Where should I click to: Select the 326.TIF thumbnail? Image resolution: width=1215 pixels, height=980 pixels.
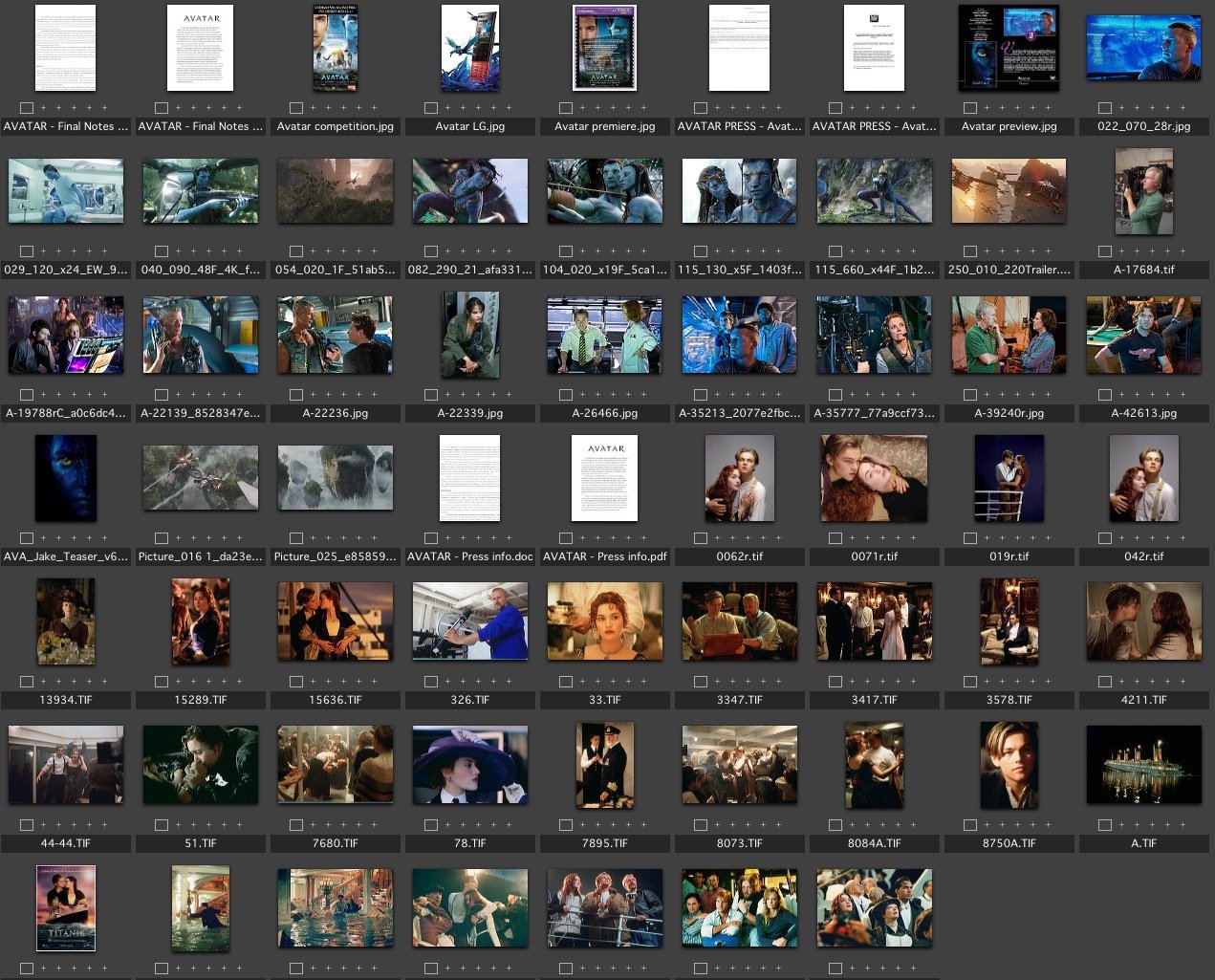click(469, 621)
